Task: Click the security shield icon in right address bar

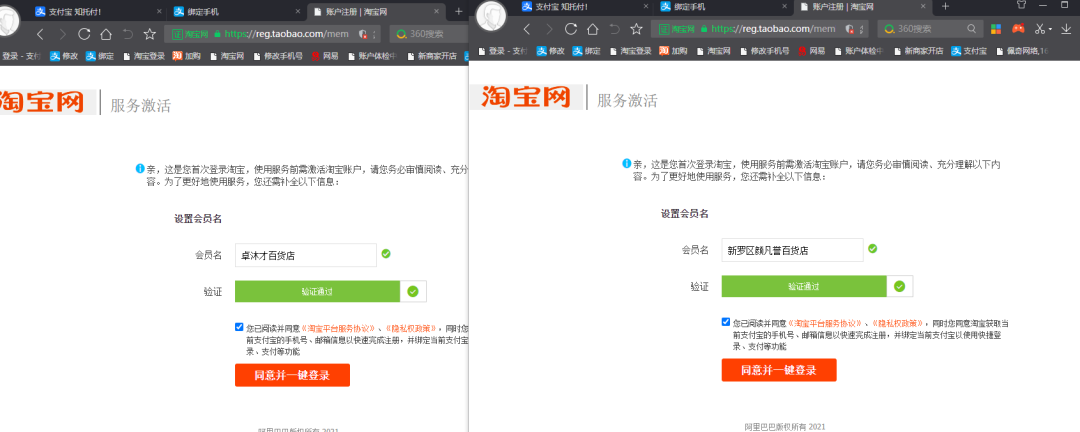Action: click(x=850, y=29)
